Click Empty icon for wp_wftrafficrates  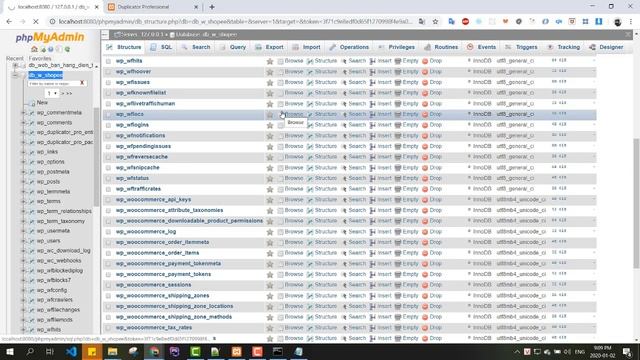tap(398, 189)
